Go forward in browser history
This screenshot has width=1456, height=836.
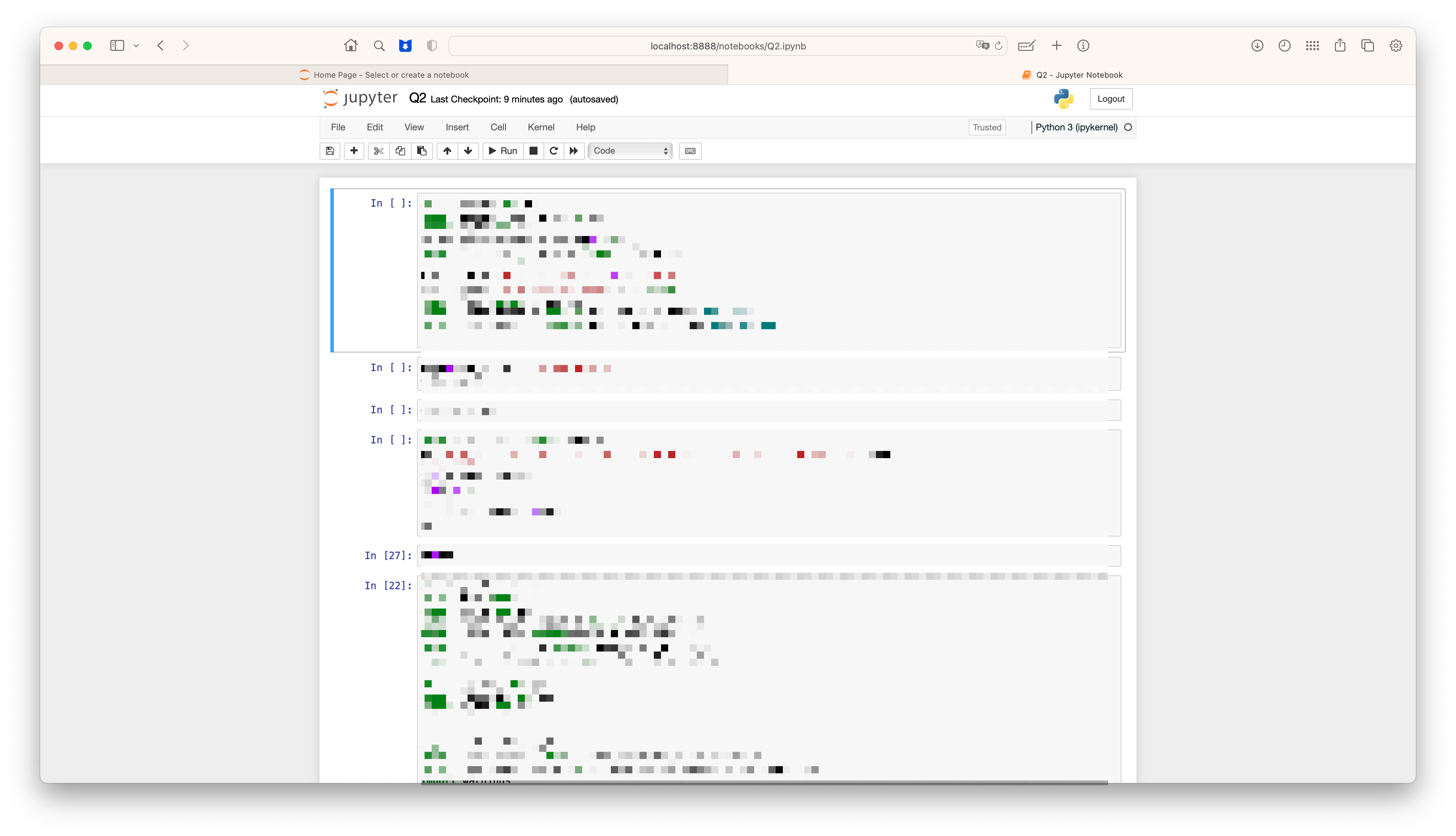coord(186,45)
